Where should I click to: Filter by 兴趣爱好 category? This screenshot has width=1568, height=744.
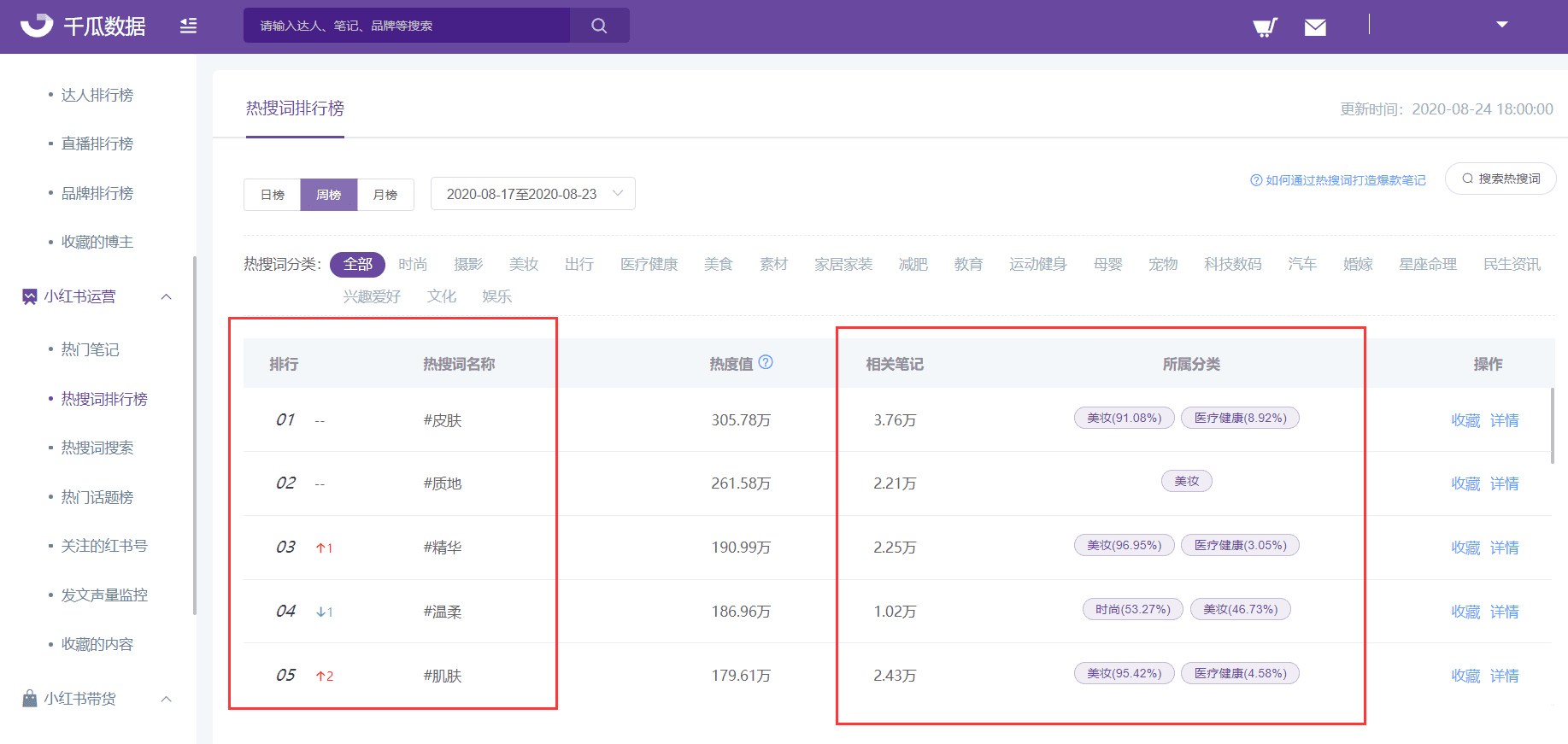click(372, 296)
